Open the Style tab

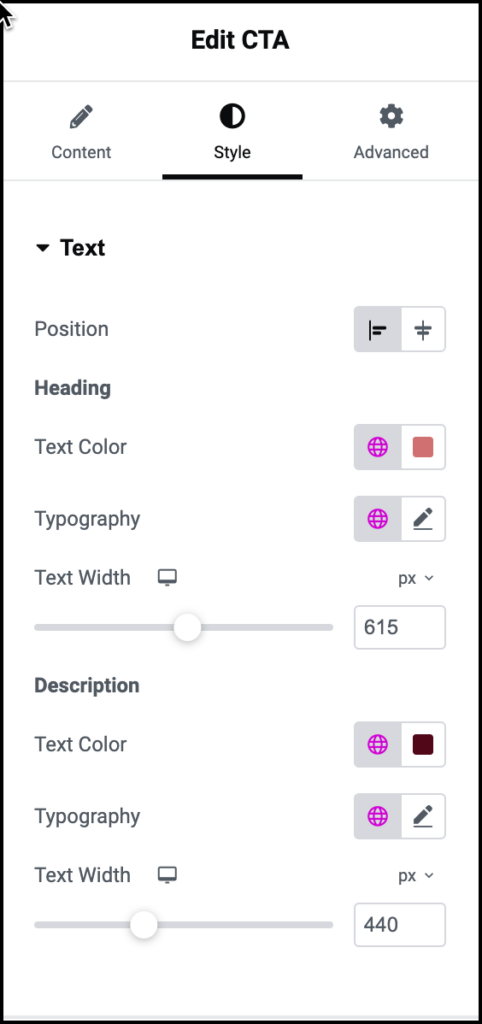click(x=232, y=134)
